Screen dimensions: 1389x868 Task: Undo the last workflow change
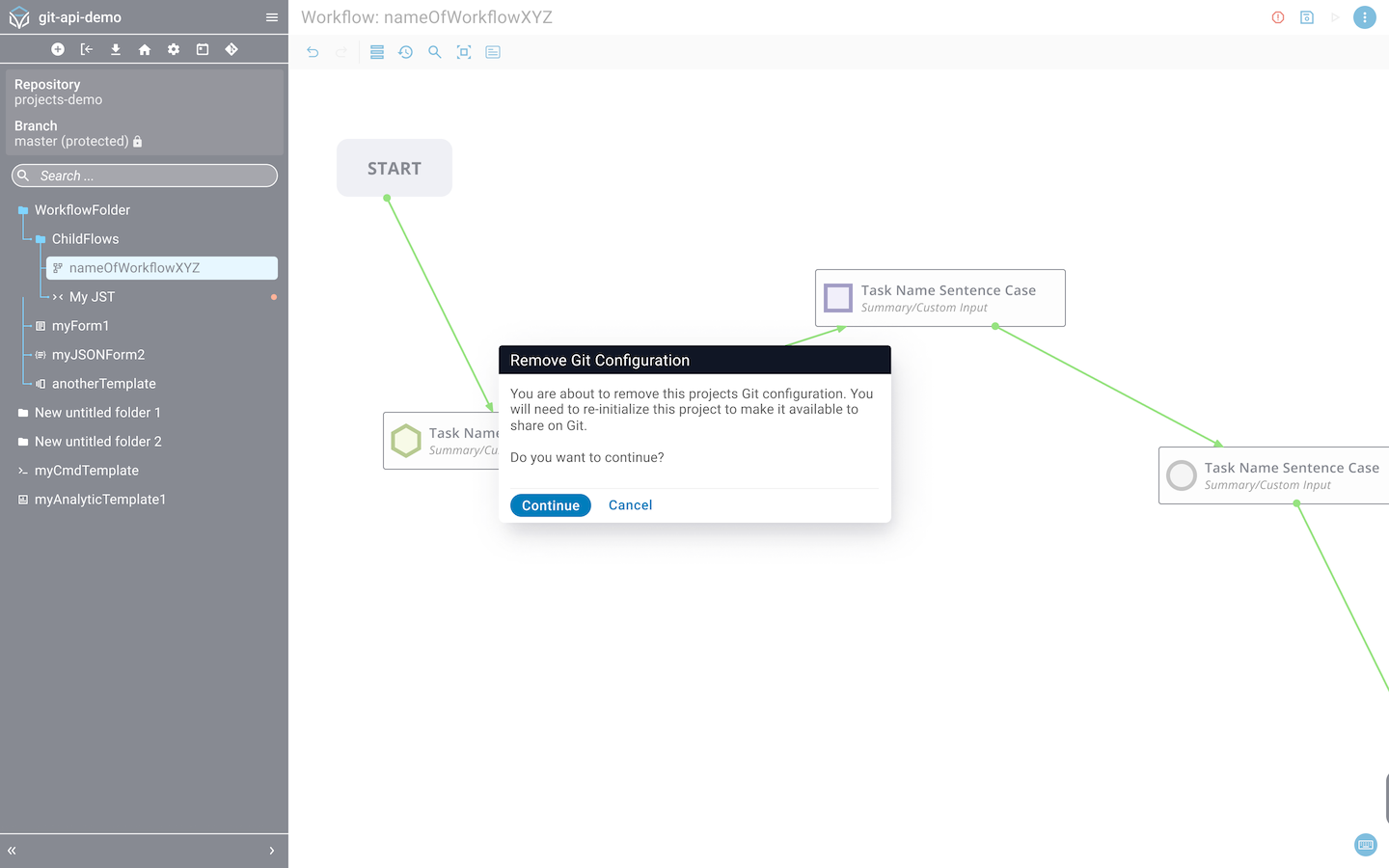(x=313, y=52)
